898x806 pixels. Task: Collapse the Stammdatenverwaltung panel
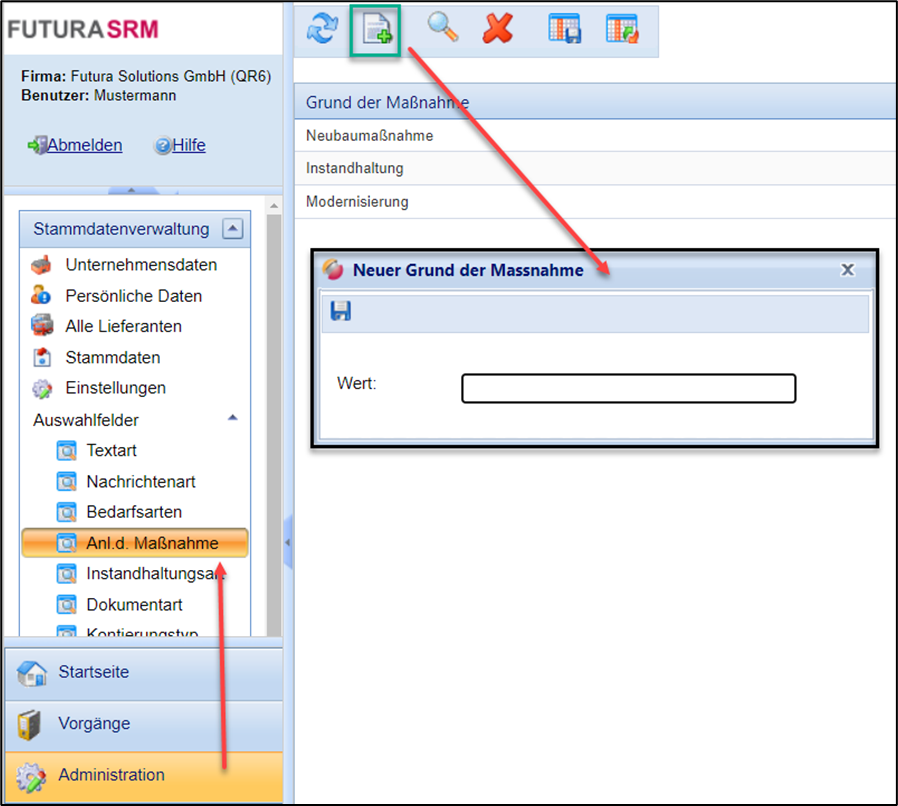click(x=232, y=229)
